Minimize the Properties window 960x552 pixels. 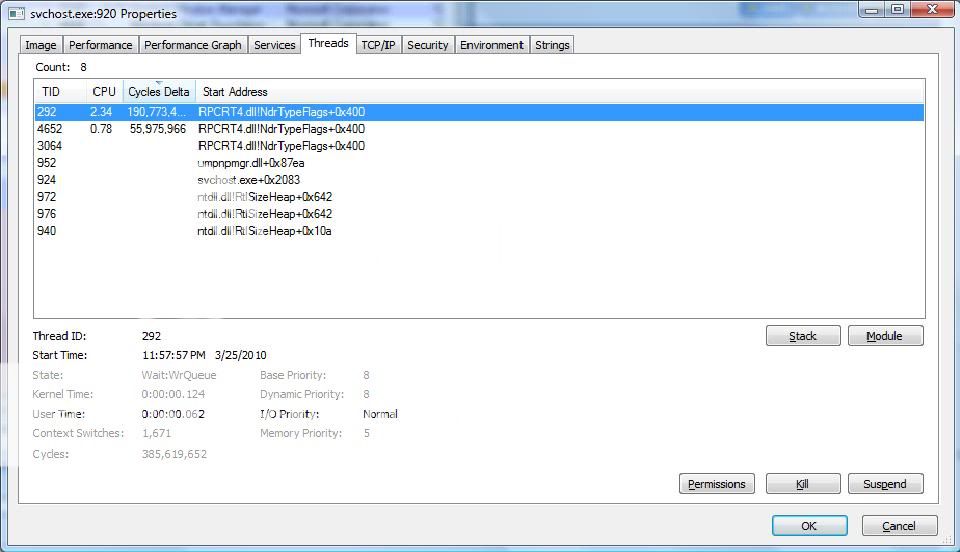(872, 10)
